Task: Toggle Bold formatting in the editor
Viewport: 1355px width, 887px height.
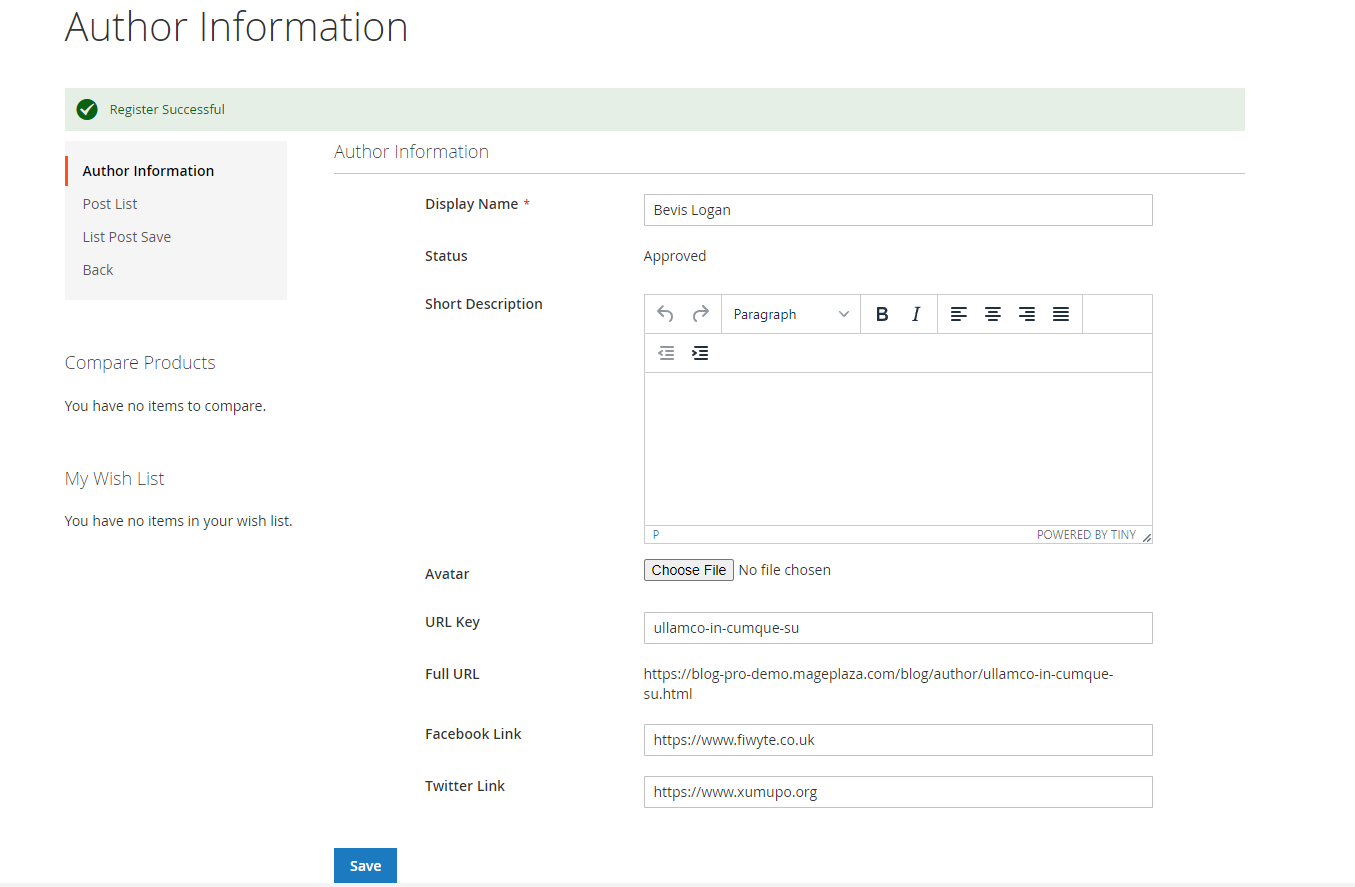Action: pyautogui.click(x=882, y=314)
